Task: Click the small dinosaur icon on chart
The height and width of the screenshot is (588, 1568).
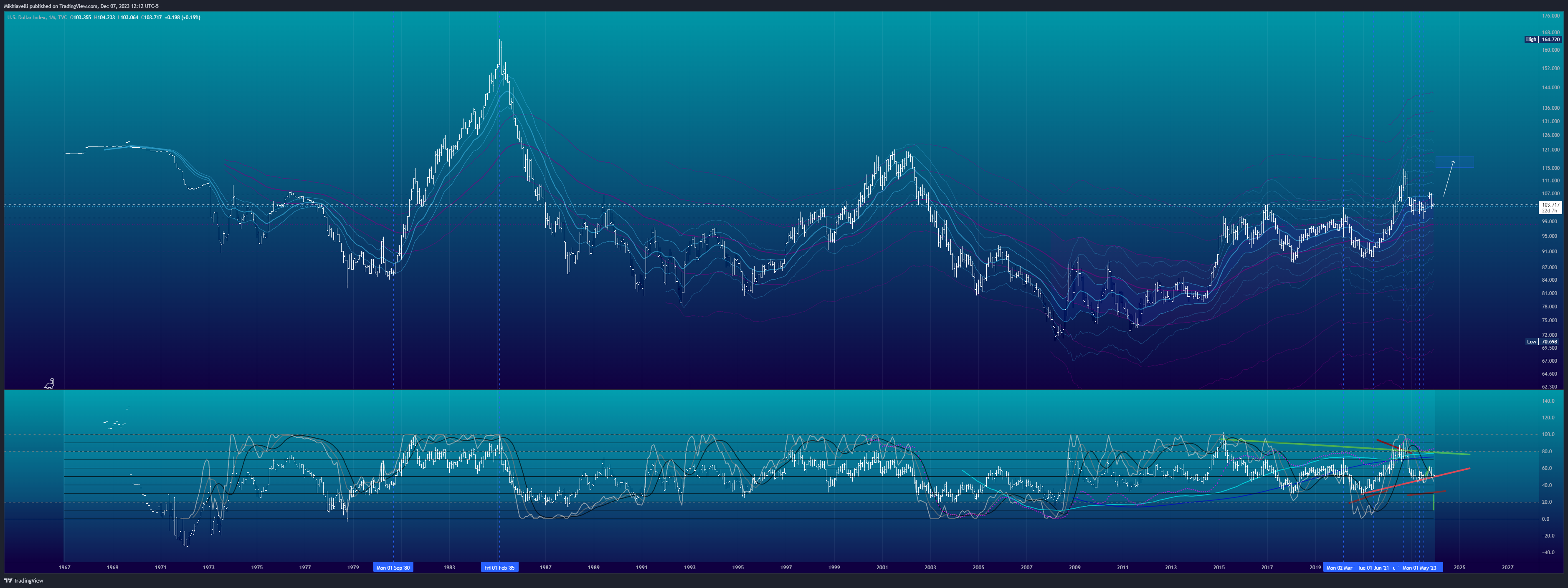Action: click(x=49, y=384)
